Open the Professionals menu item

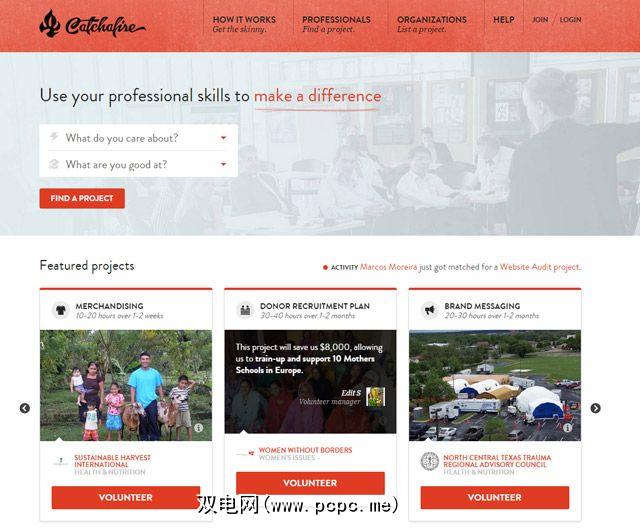coord(336,24)
